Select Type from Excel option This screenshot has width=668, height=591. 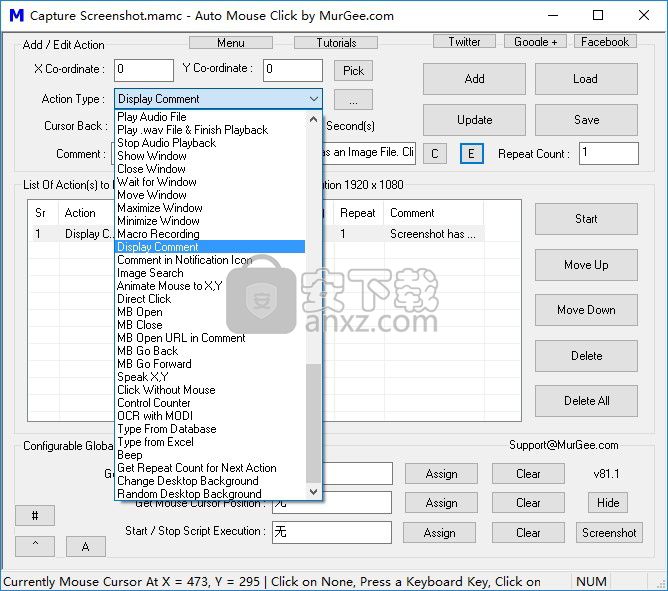[x=155, y=442]
